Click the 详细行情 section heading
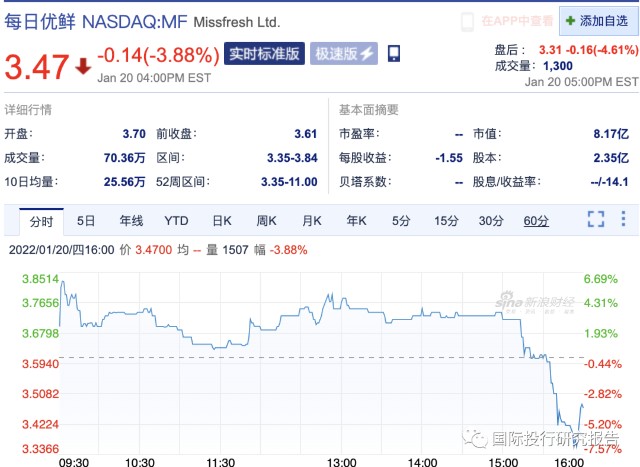The image size is (640, 467). (28, 110)
